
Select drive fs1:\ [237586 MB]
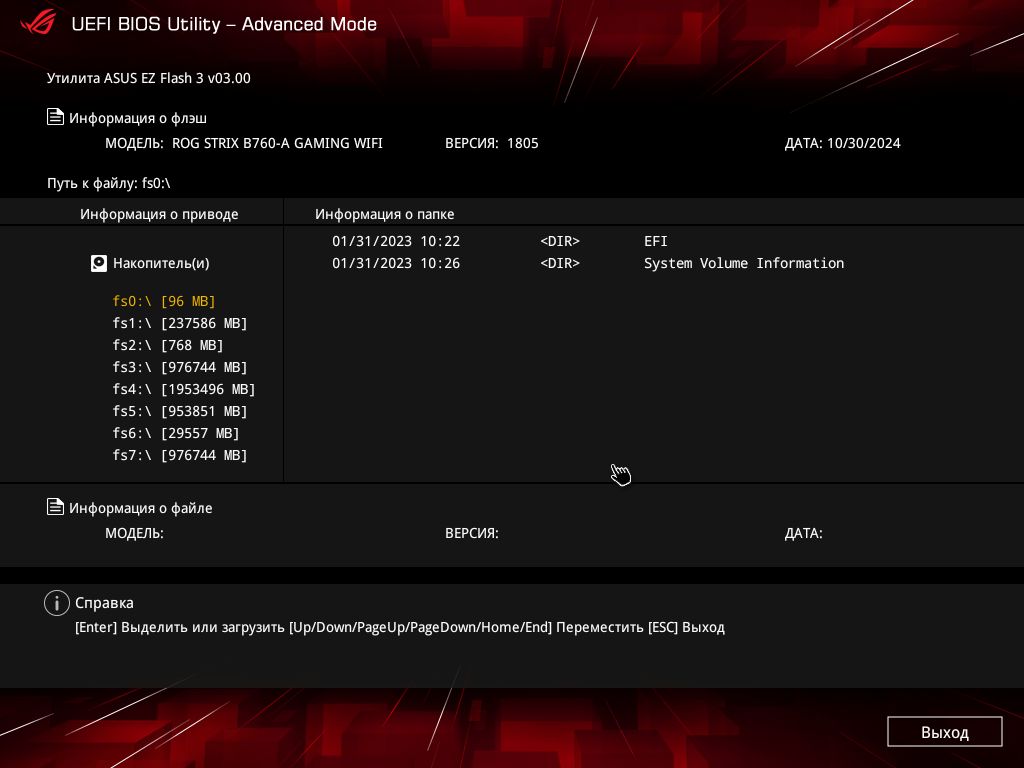point(180,323)
